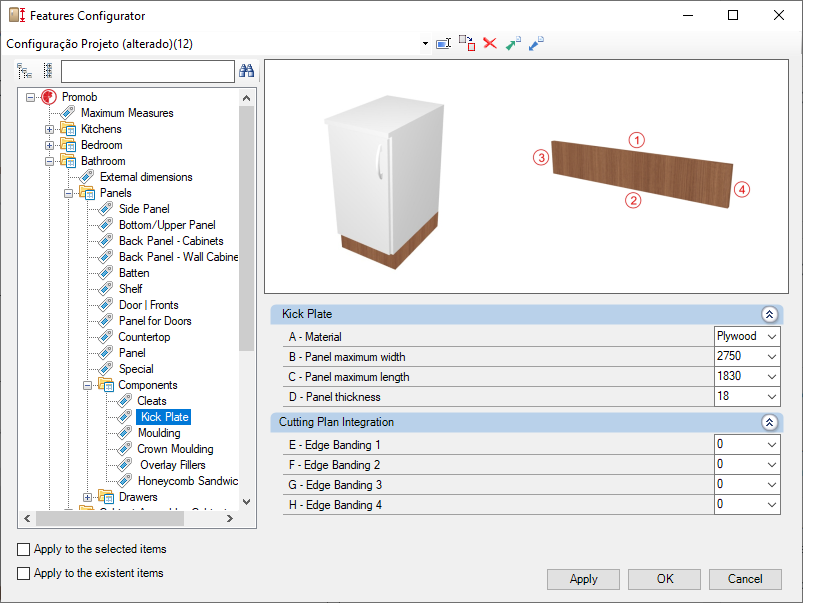The height and width of the screenshot is (605, 813).
Task: Select Panel for Doors in the tree
Action: (x=155, y=321)
